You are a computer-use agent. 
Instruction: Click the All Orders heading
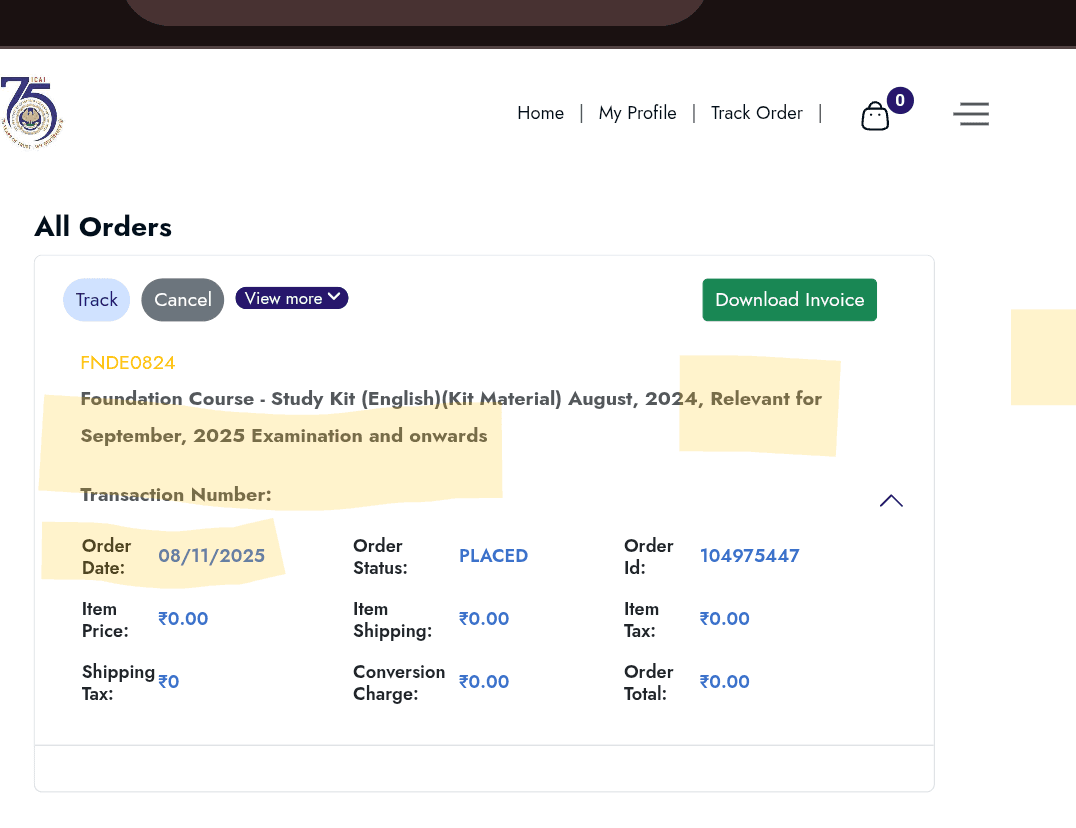103,227
